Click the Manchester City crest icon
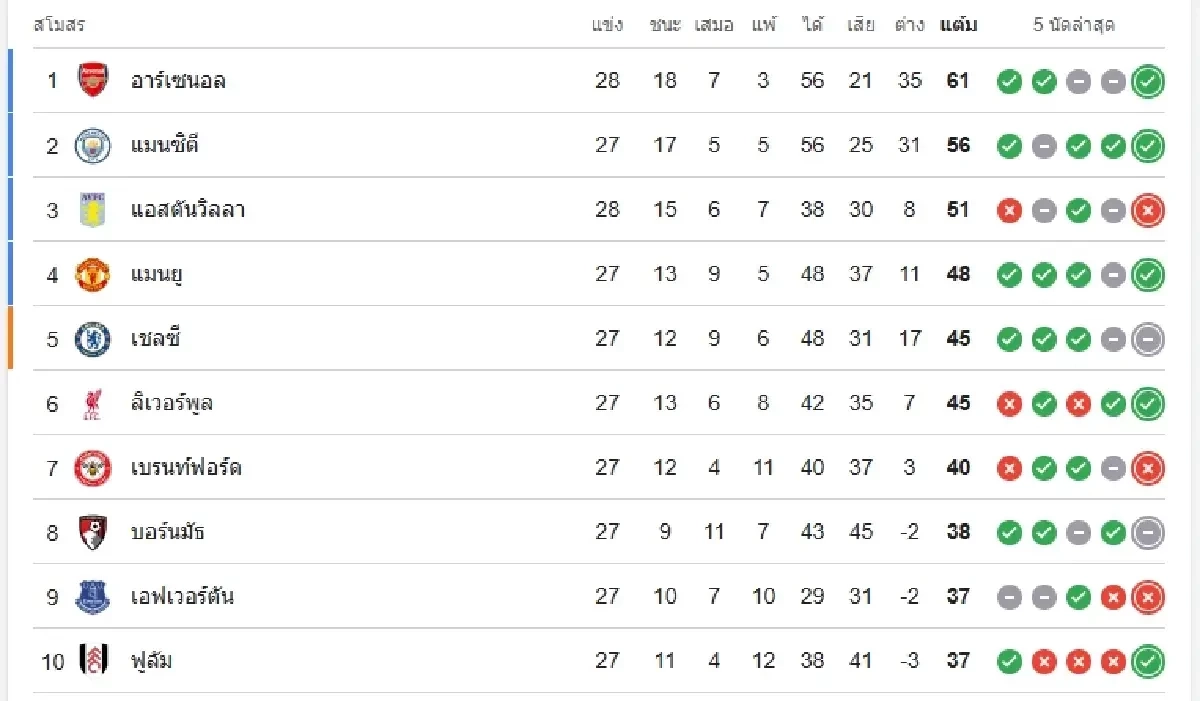The width and height of the screenshot is (1200, 701). (x=93, y=145)
